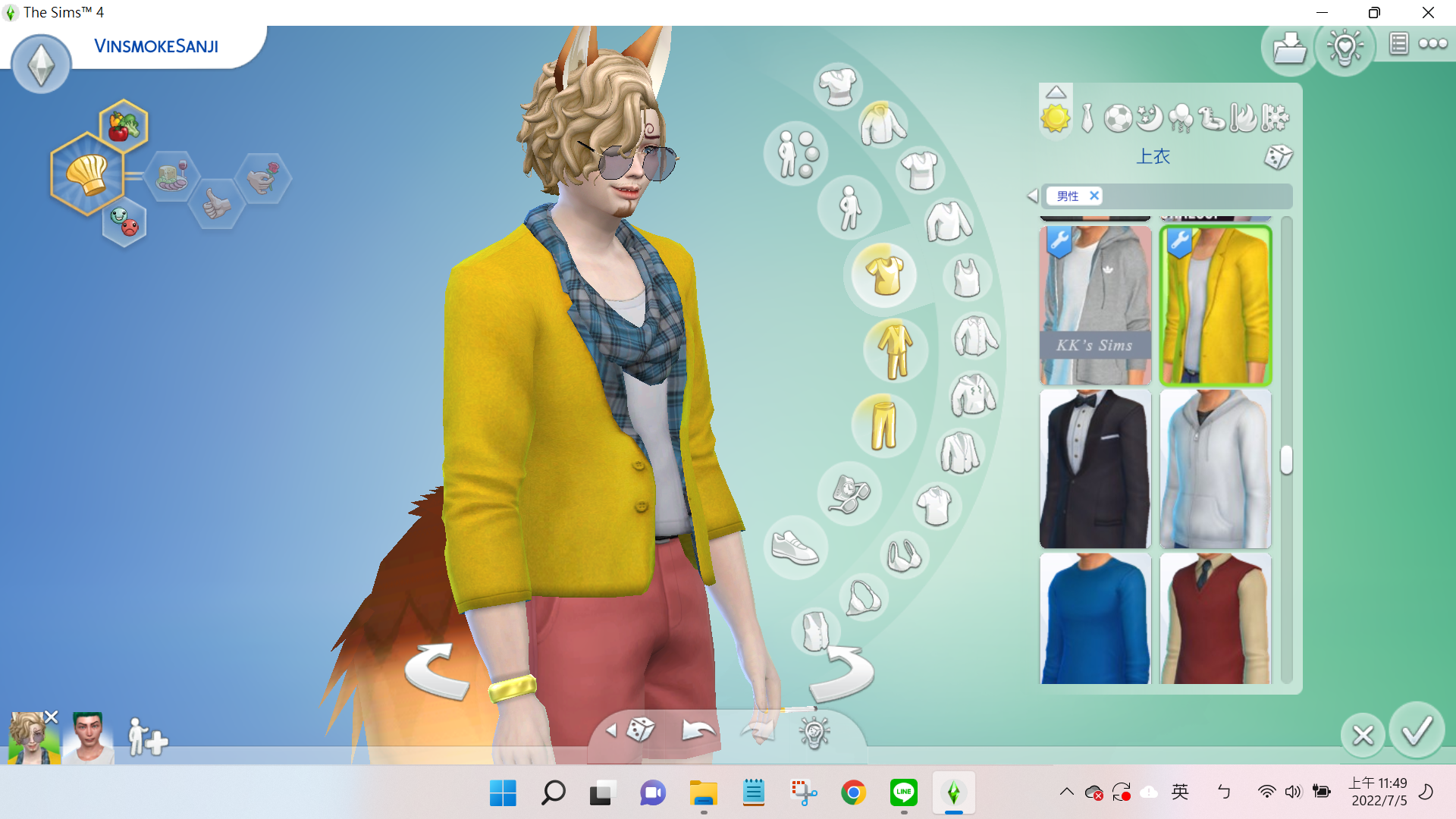The width and height of the screenshot is (1456, 819).
Task: Pick the gray KK's Sims hoodie thumbnail
Action: coord(1095,305)
